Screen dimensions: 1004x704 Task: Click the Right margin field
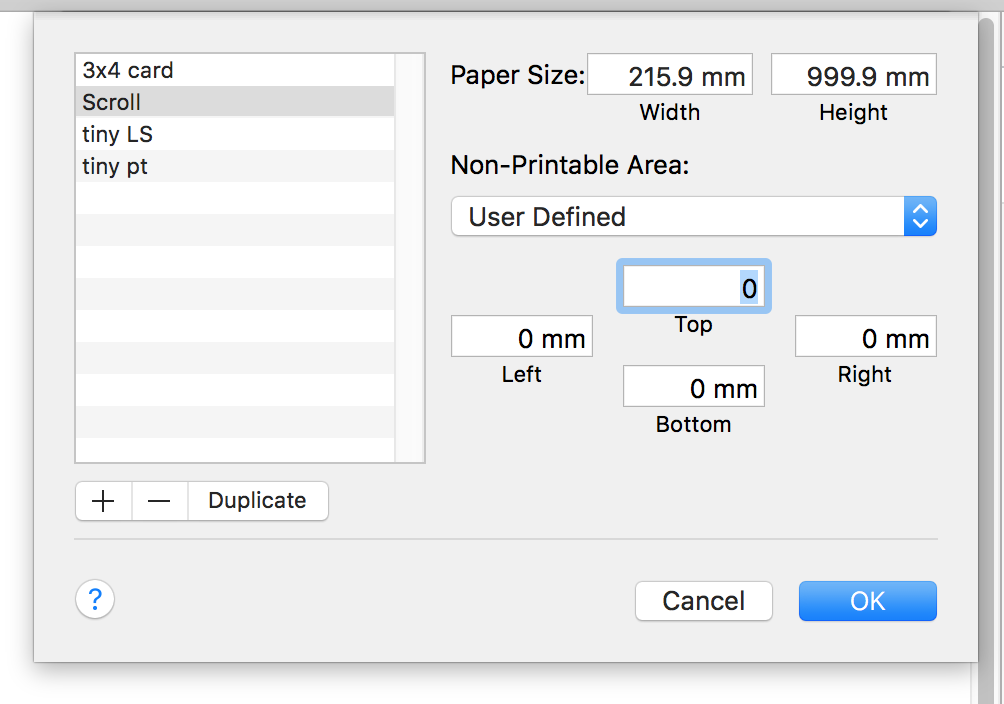[865, 338]
